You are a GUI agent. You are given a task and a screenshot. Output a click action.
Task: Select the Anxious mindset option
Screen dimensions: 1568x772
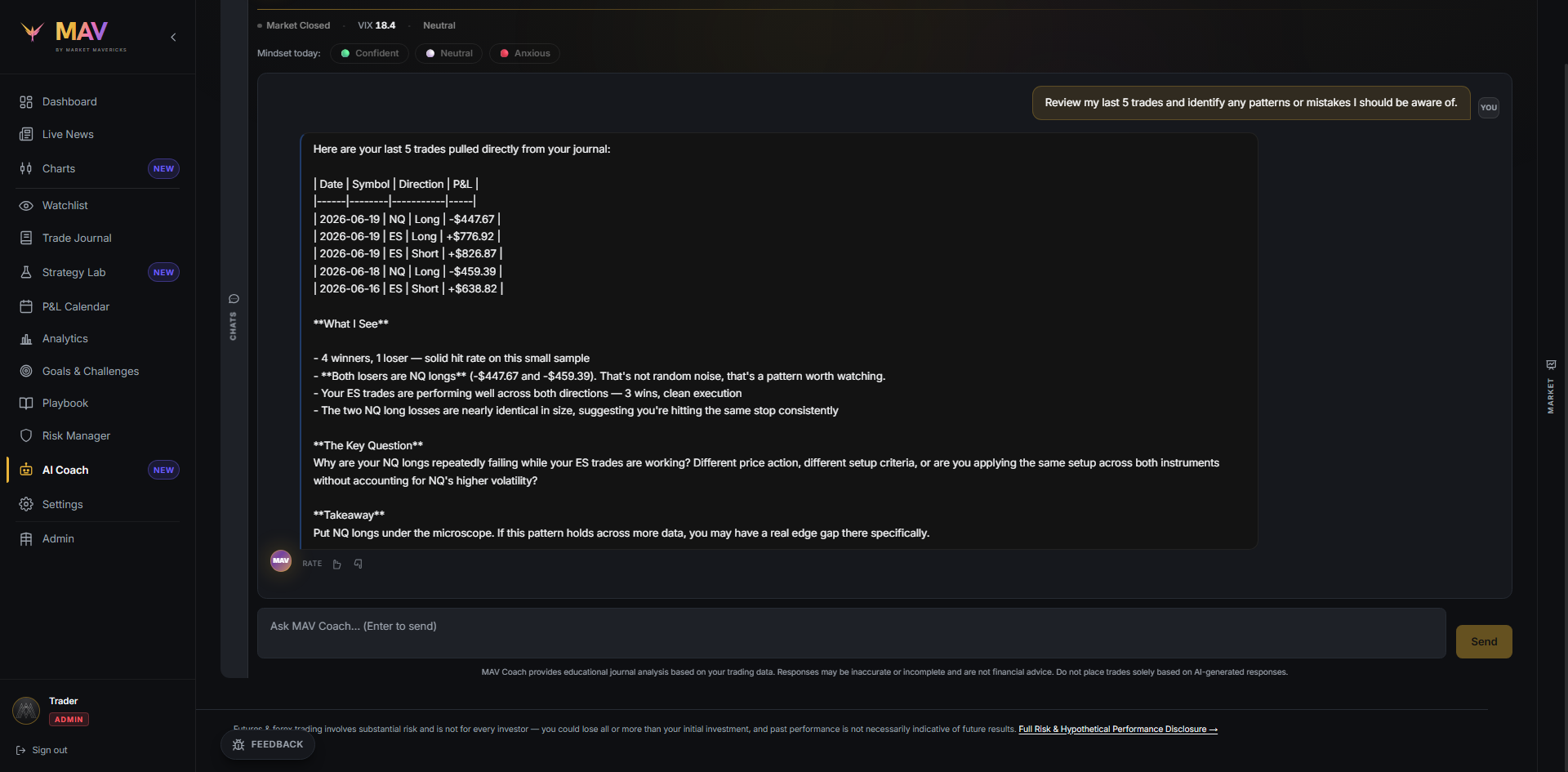(x=524, y=53)
